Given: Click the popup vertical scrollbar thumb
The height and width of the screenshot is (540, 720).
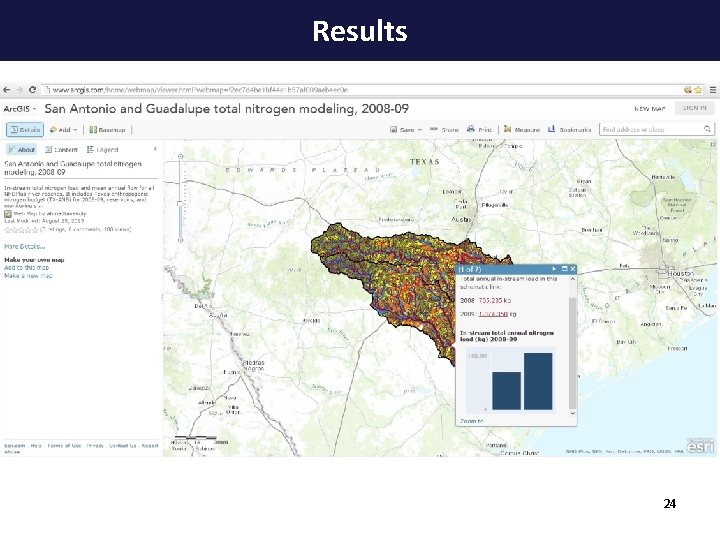Looking at the screenshot, I should coord(572,353).
